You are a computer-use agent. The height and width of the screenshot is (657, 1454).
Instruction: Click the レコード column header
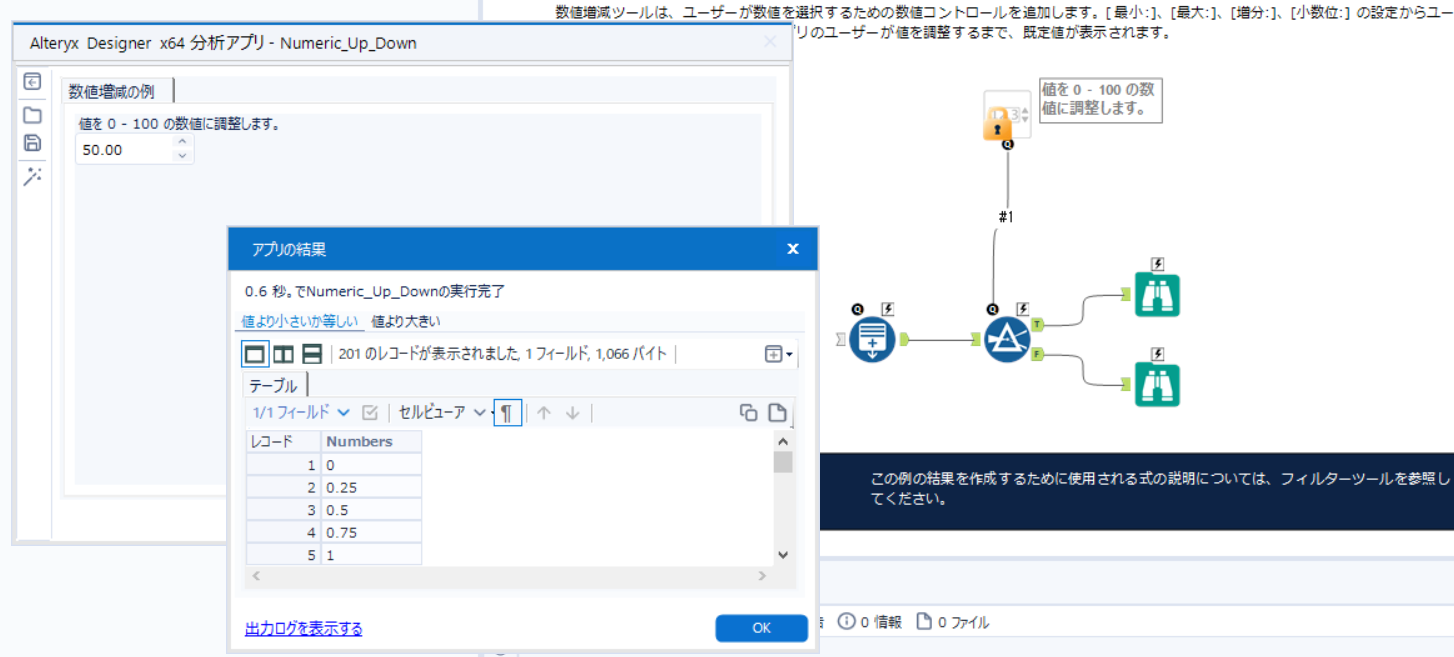point(283,441)
